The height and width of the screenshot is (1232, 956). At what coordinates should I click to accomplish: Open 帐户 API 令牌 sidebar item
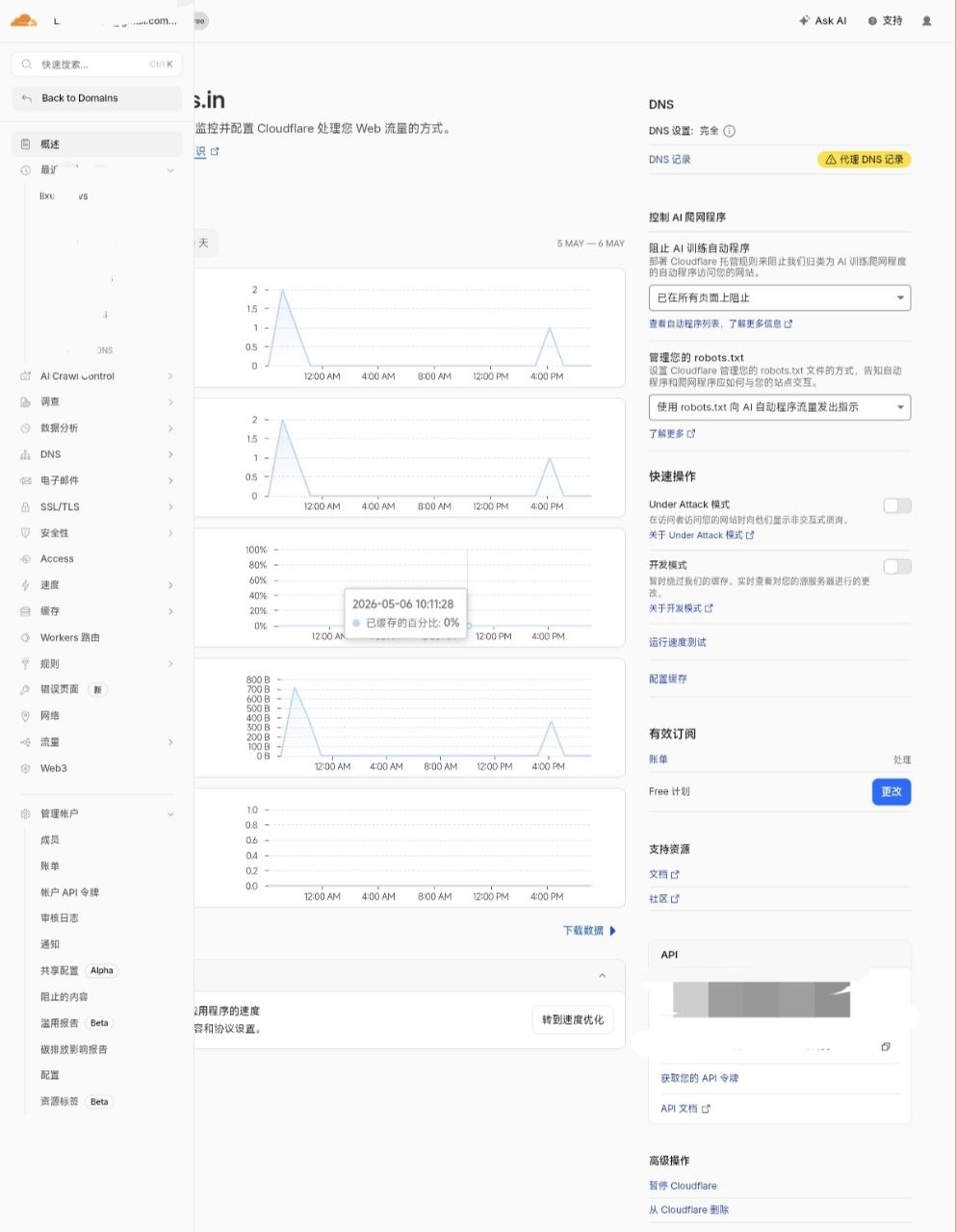[69, 892]
